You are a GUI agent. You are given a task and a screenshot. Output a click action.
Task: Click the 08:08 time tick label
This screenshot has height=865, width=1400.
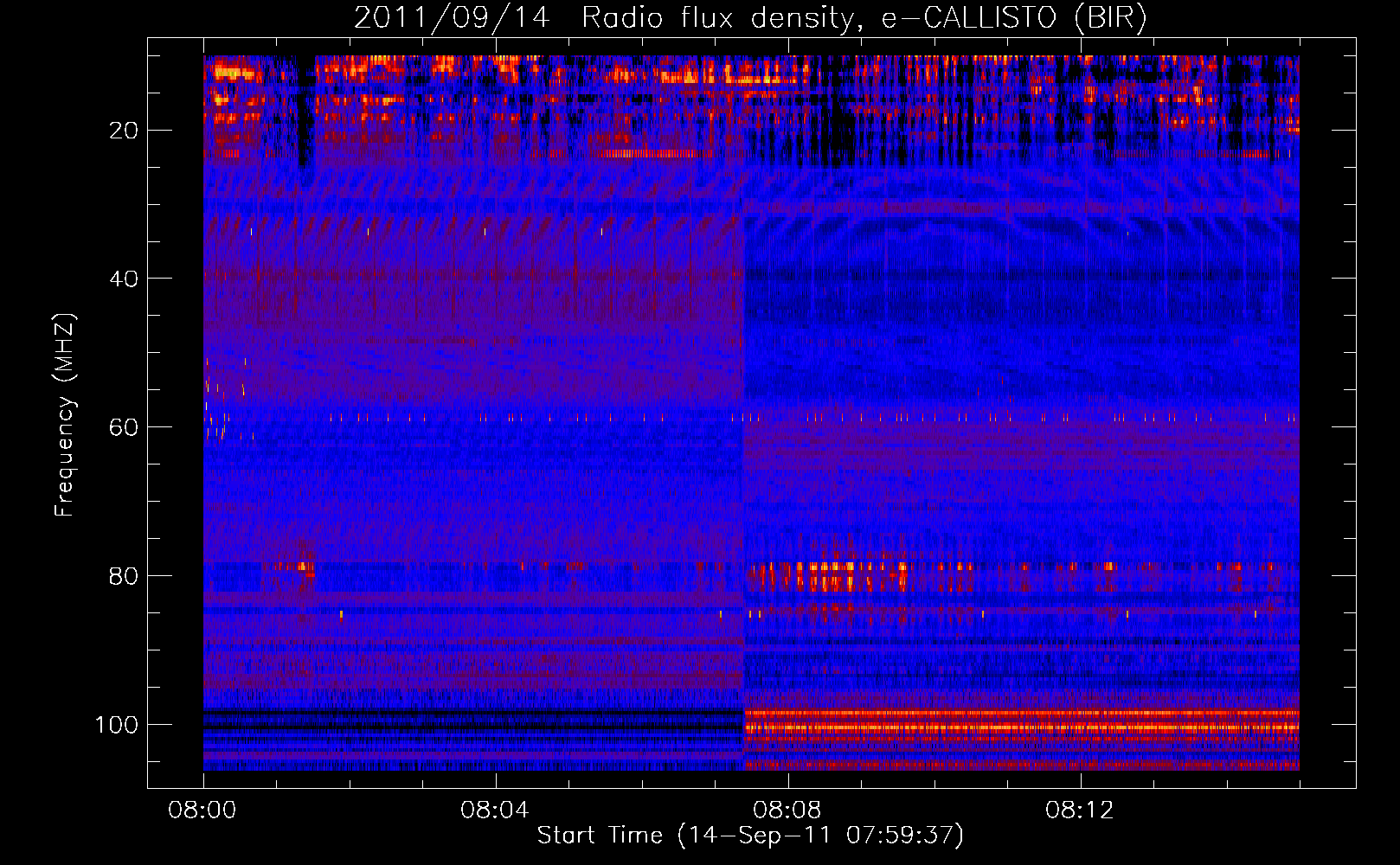(787, 811)
